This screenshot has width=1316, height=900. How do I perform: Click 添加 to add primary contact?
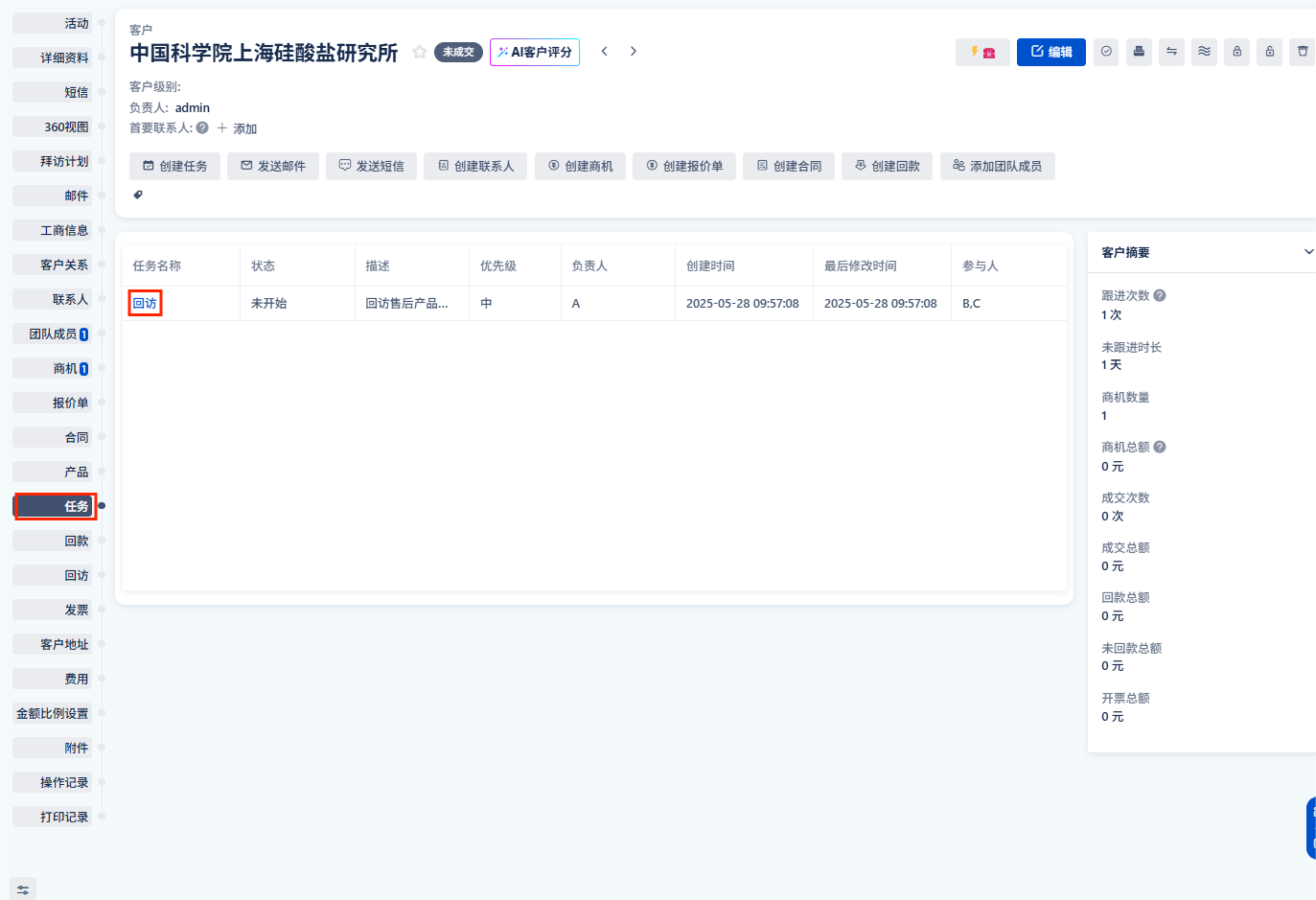237,128
